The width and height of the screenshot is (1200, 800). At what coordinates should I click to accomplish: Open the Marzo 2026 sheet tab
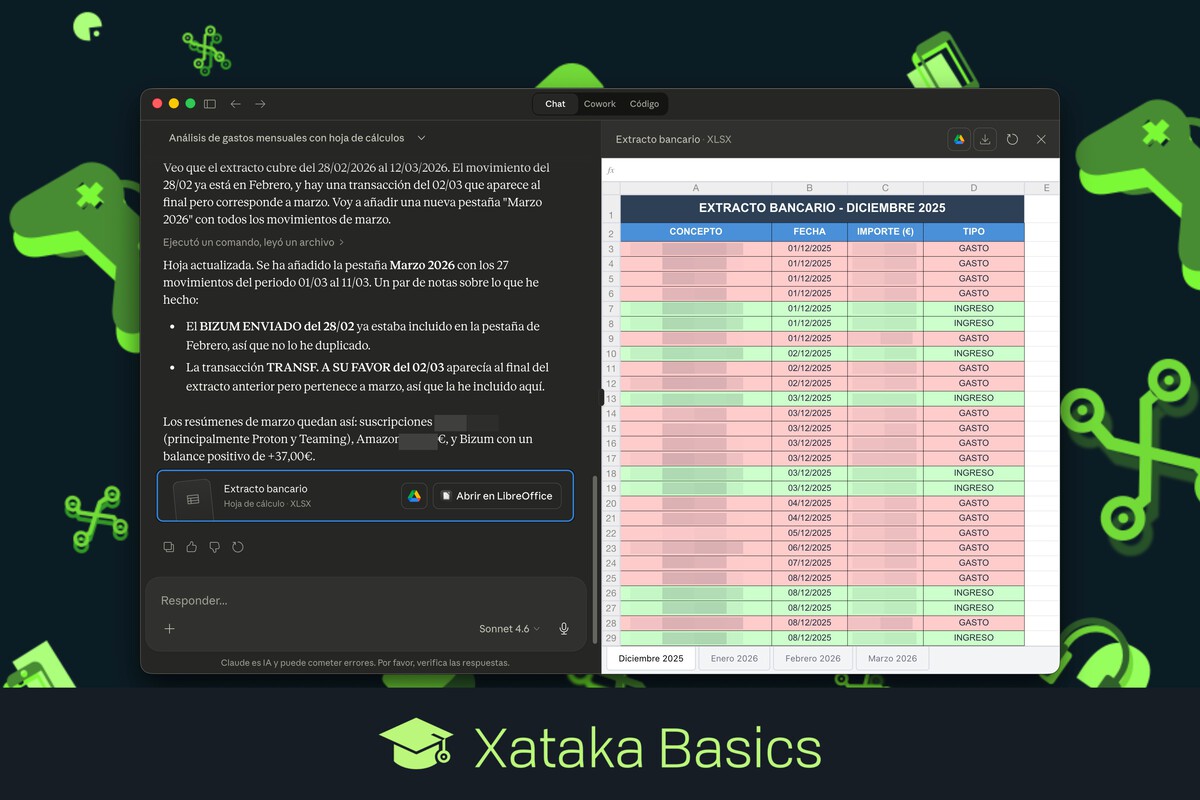[x=892, y=658]
